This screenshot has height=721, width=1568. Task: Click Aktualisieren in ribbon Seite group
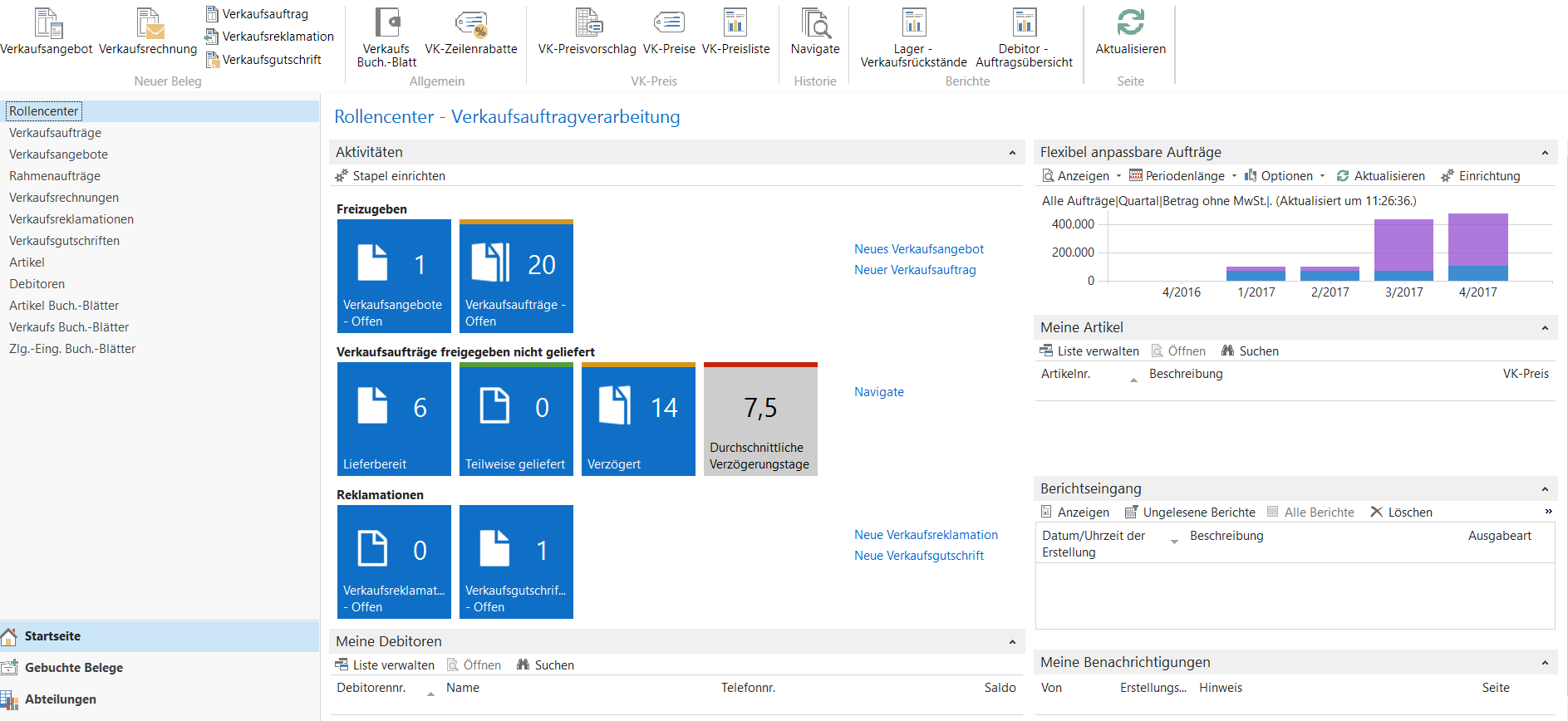pos(1130,32)
